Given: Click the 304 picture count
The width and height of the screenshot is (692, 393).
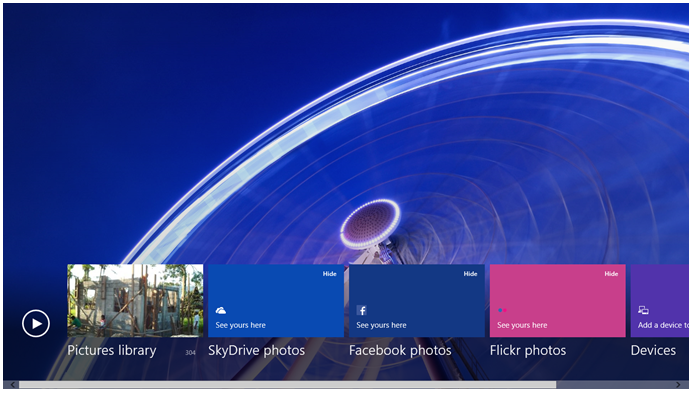Looking at the screenshot, I should click(190, 352).
